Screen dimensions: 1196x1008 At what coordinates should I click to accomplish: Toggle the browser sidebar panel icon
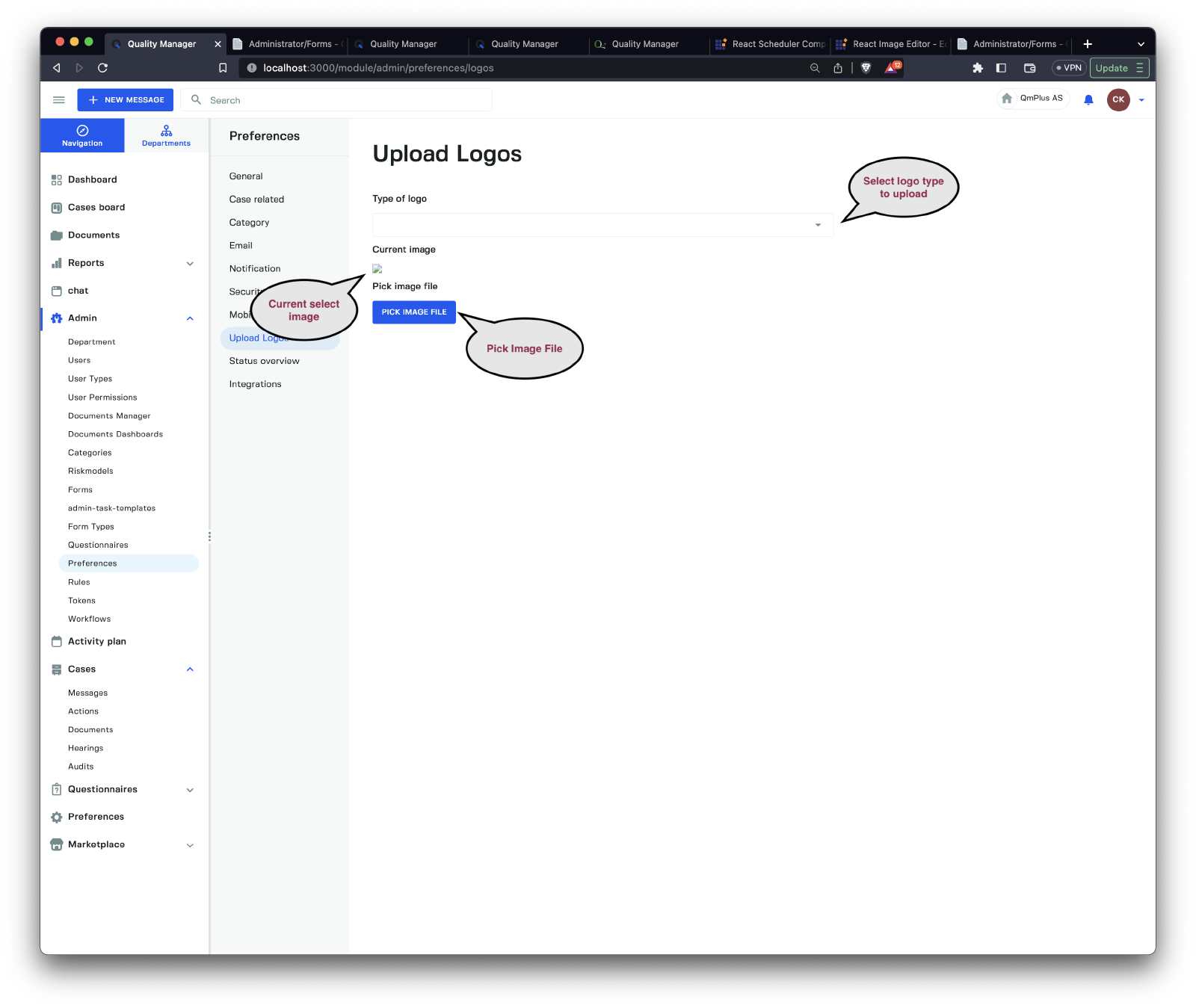point(1001,68)
